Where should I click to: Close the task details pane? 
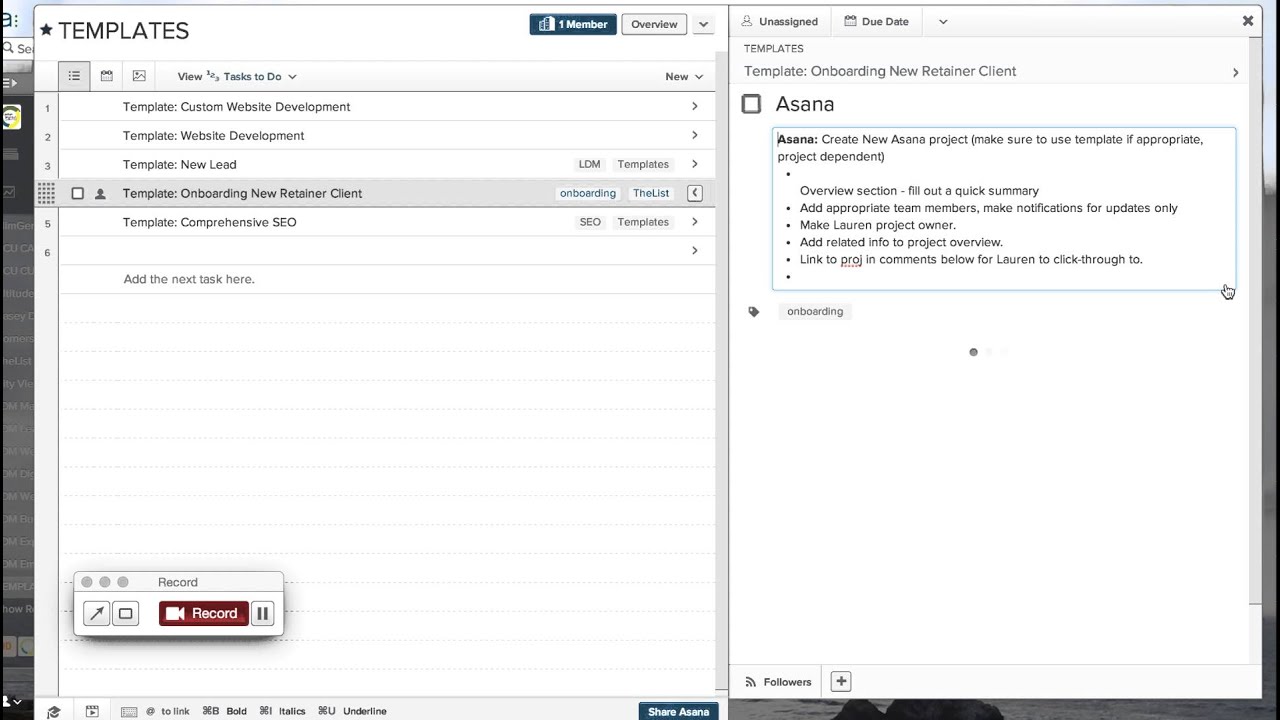(1248, 20)
